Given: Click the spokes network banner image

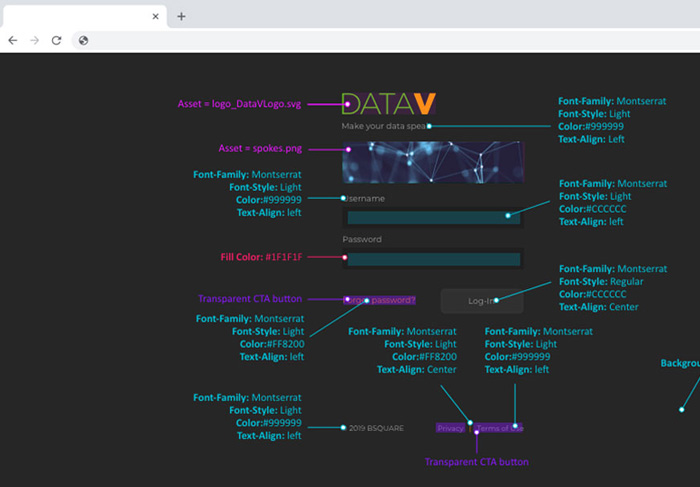Looking at the screenshot, I should [432, 162].
